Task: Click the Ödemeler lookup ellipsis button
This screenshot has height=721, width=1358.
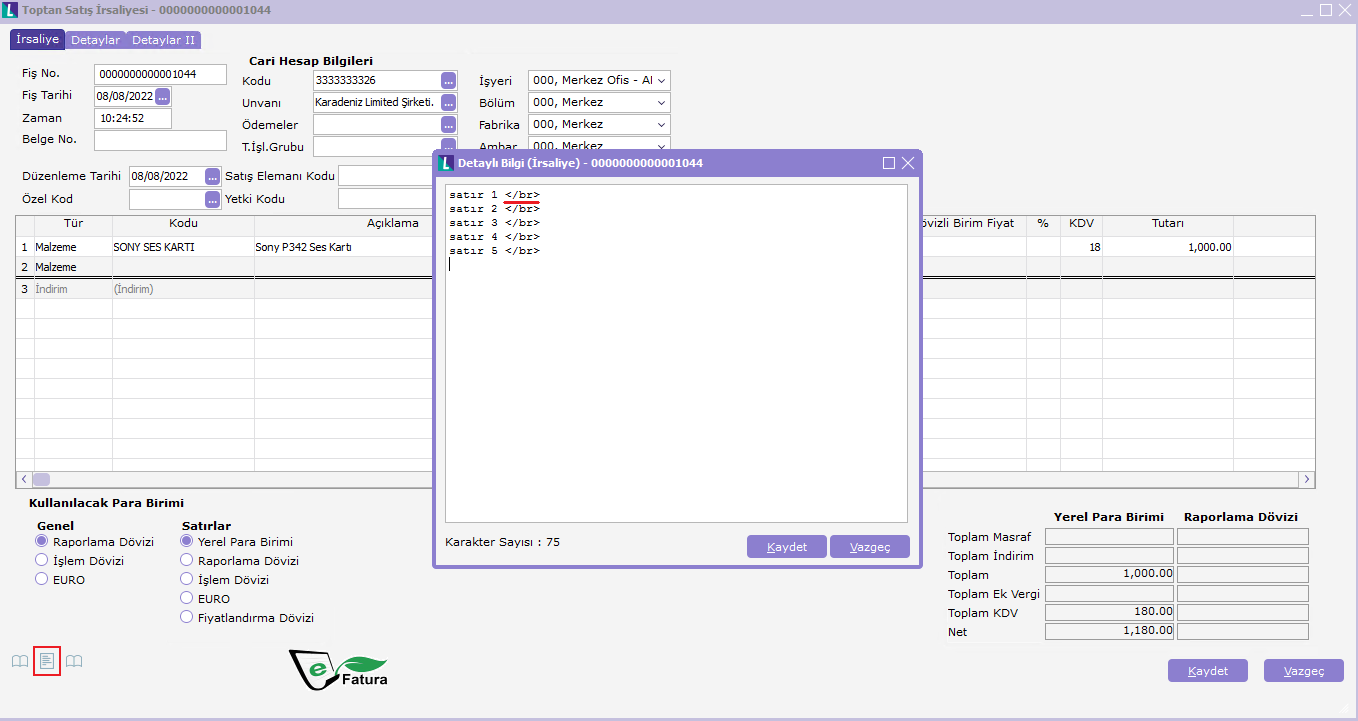Action: click(448, 125)
